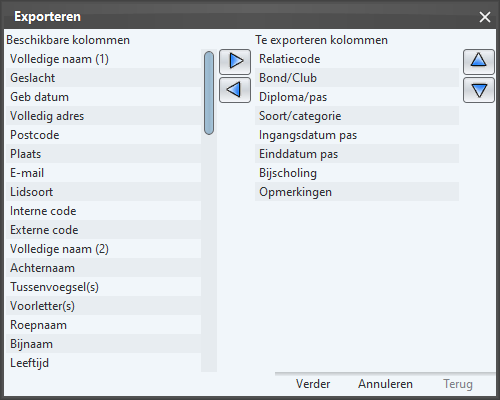Select Bond/Club in export columns
The width and height of the screenshot is (500, 400).
357,78
